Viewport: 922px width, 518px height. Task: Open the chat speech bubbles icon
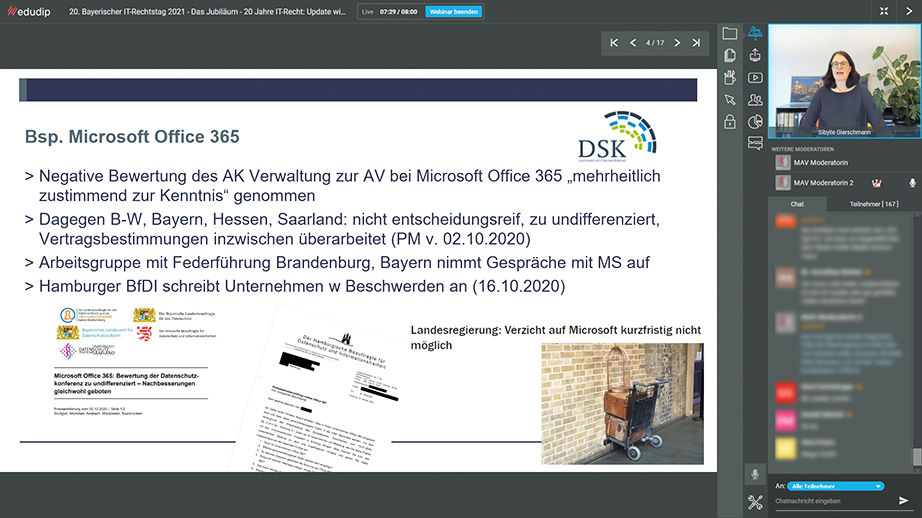click(755, 143)
